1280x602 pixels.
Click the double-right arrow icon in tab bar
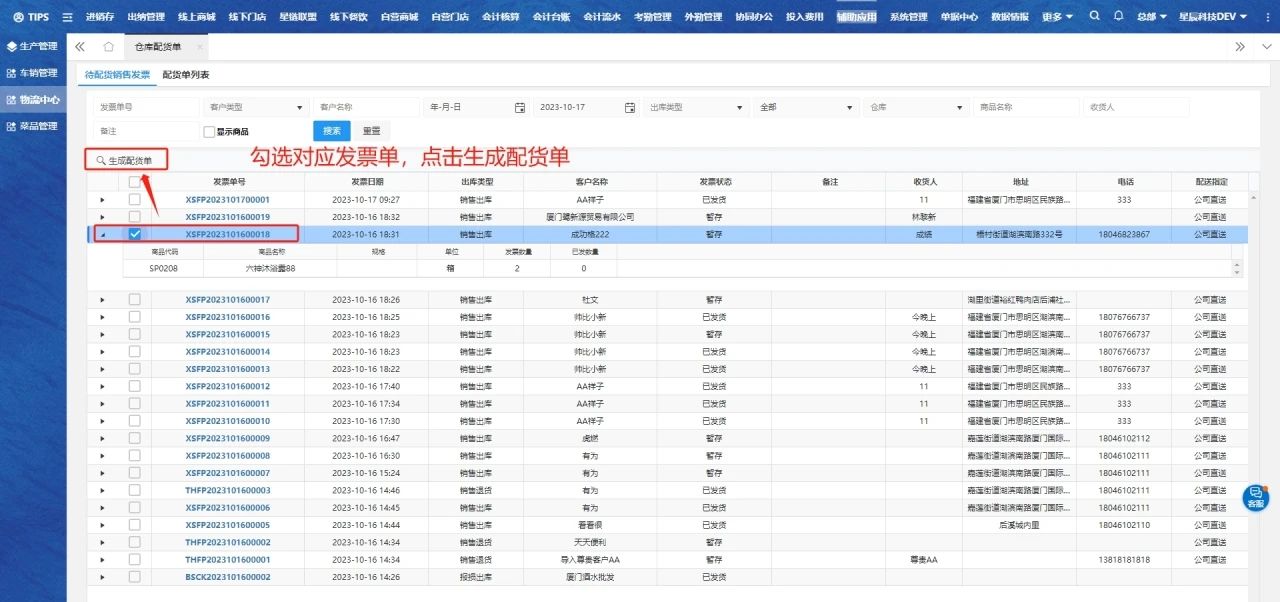[x=1240, y=47]
